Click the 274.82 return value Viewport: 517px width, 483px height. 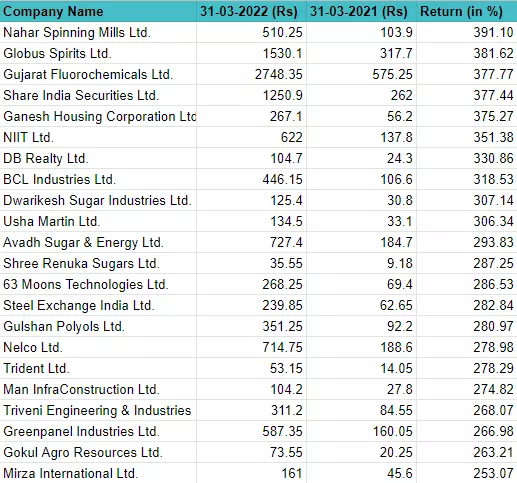(x=493, y=390)
